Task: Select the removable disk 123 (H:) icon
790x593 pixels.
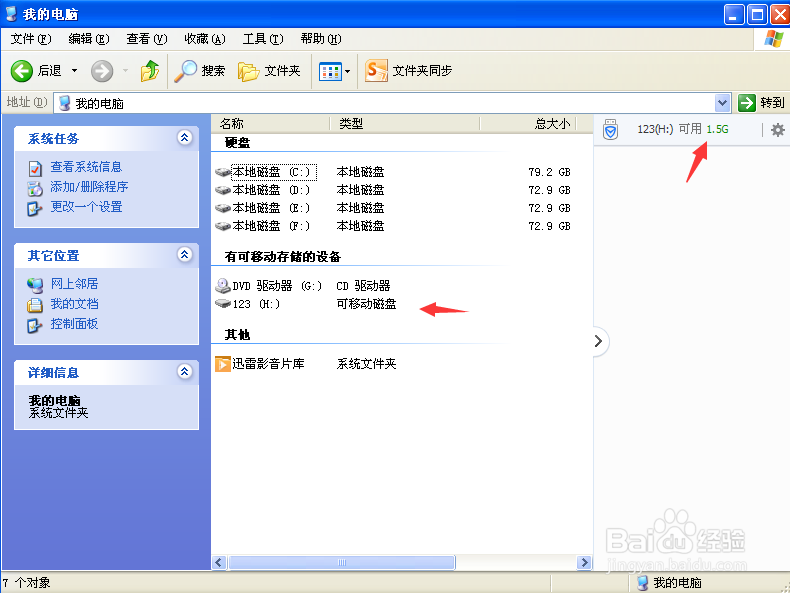Action: pos(223,304)
